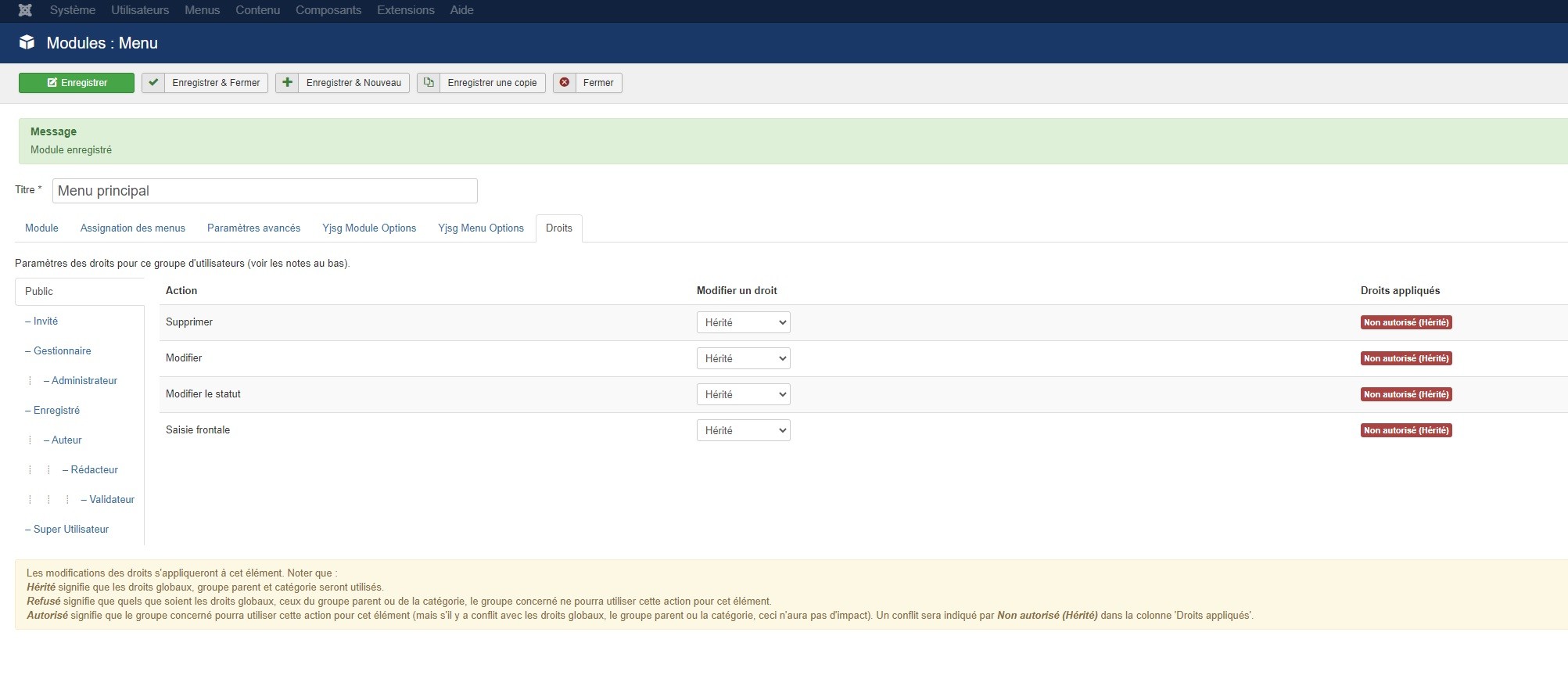Click the Fermer button
The image size is (1568, 697).
pyautogui.click(x=587, y=83)
